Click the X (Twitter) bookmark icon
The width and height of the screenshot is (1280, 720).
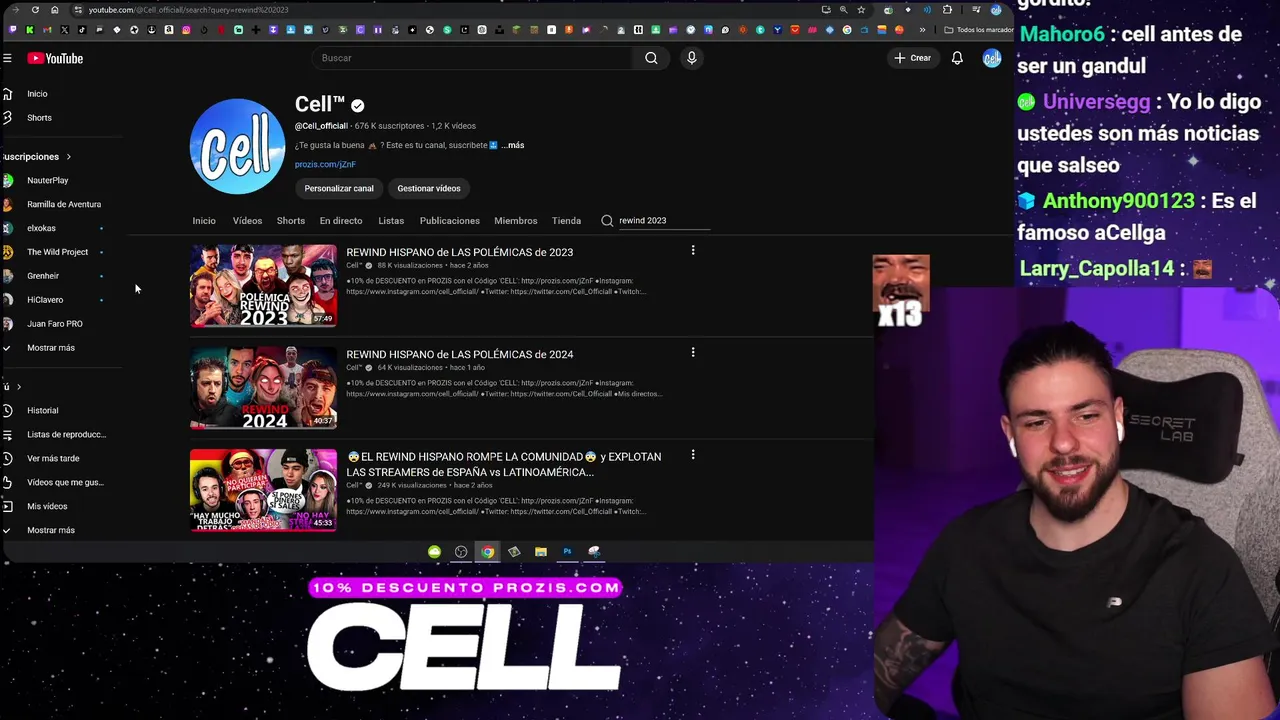point(64,30)
